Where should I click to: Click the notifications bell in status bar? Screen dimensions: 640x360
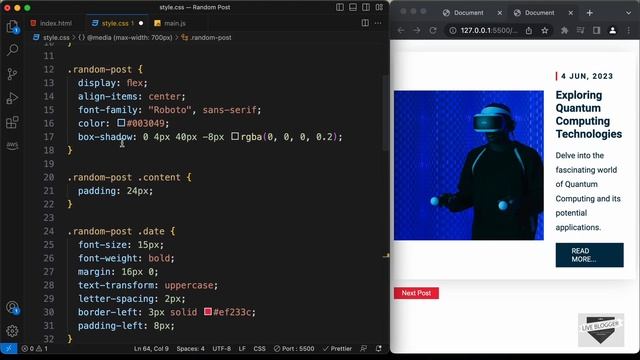pos(379,349)
